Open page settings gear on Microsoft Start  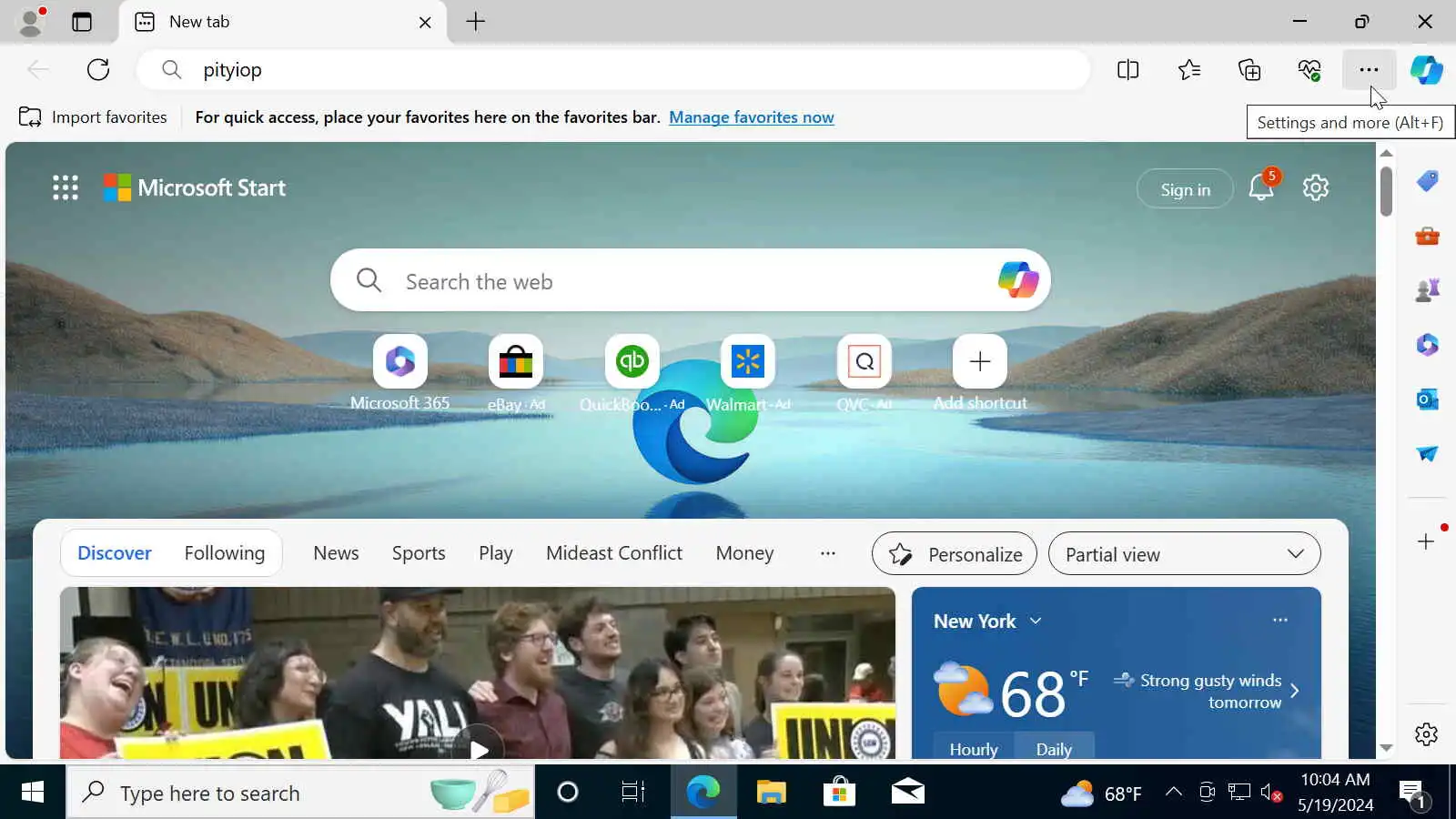[1316, 187]
